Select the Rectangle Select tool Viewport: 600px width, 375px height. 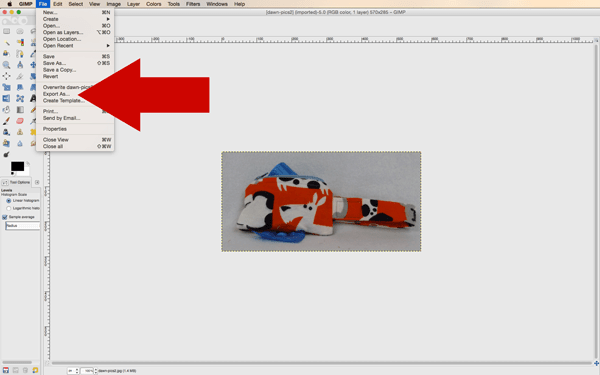point(7,31)
